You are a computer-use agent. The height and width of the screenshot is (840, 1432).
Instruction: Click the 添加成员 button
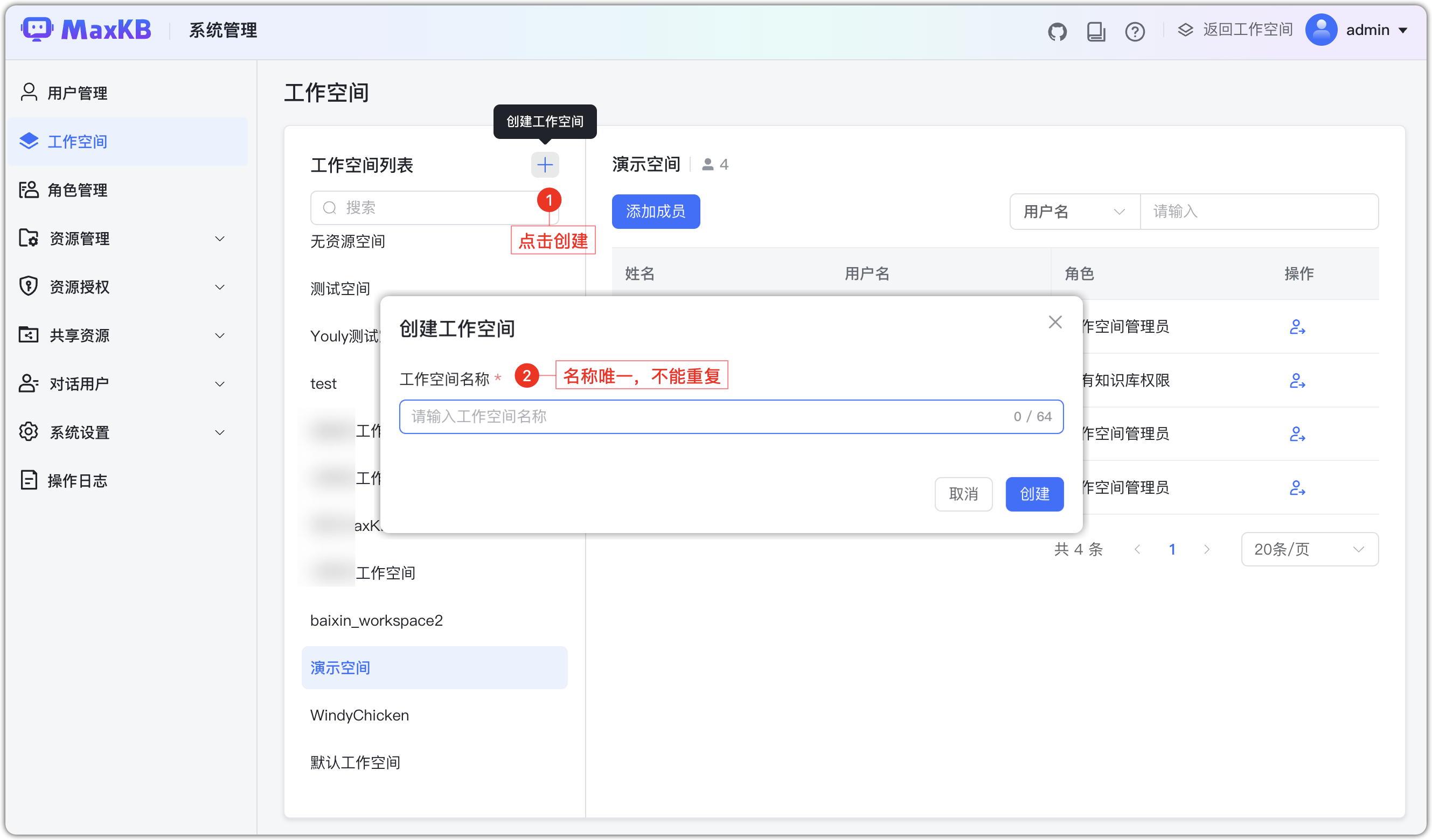click(x=656, y=211)
